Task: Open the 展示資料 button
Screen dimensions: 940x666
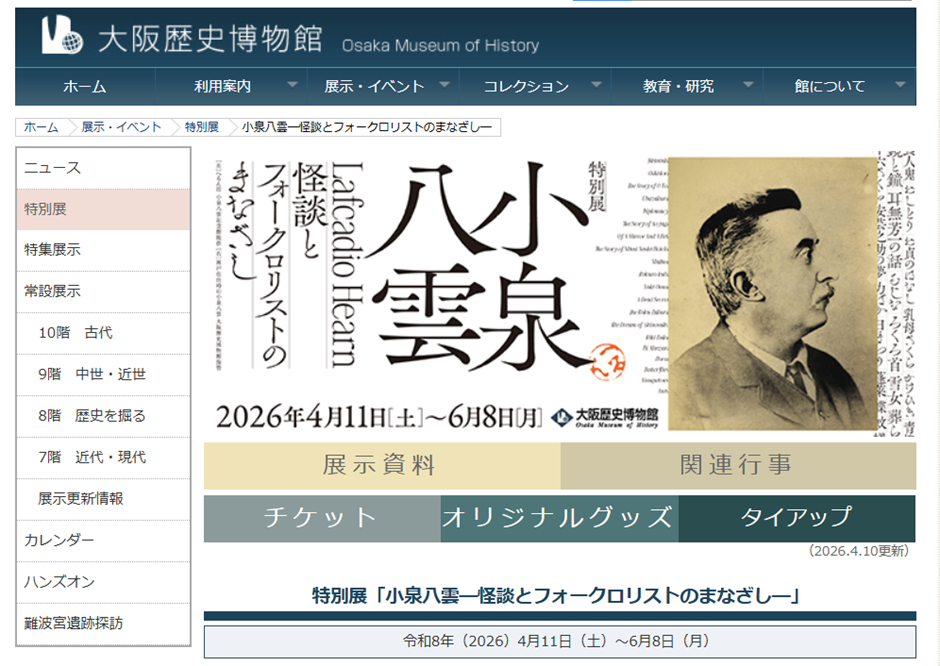Action: [382, 466]
